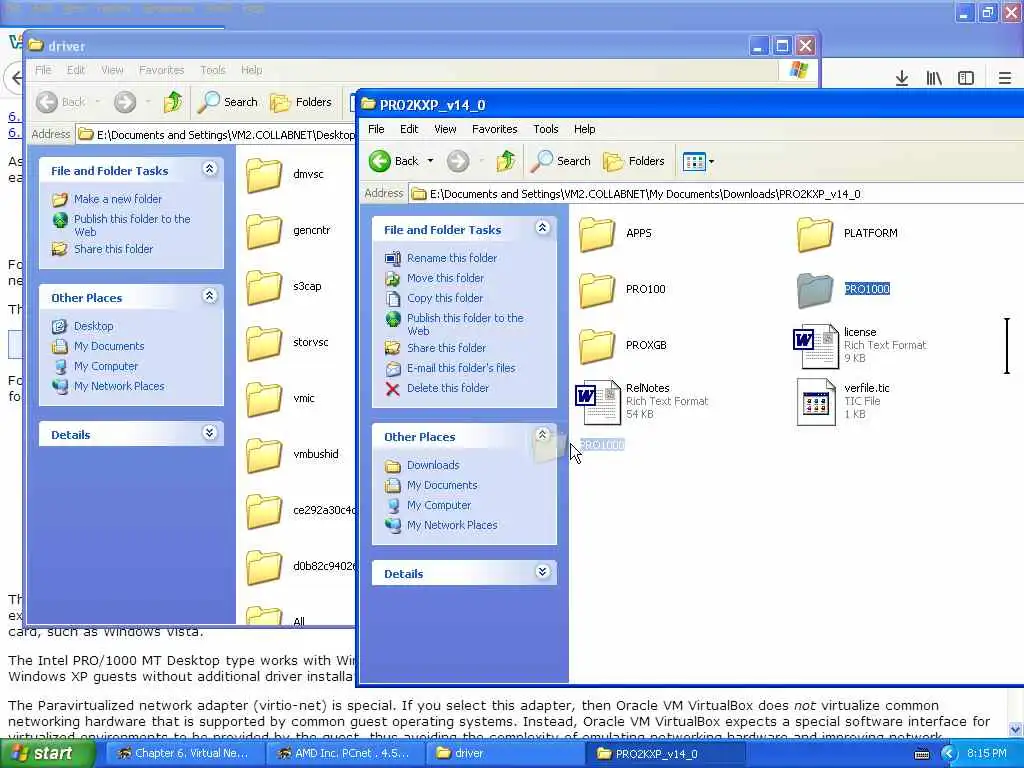The width and height of the screenshot is (1024, 768).
Task: Select the APPS folder
Action: (x=615, y=233)
